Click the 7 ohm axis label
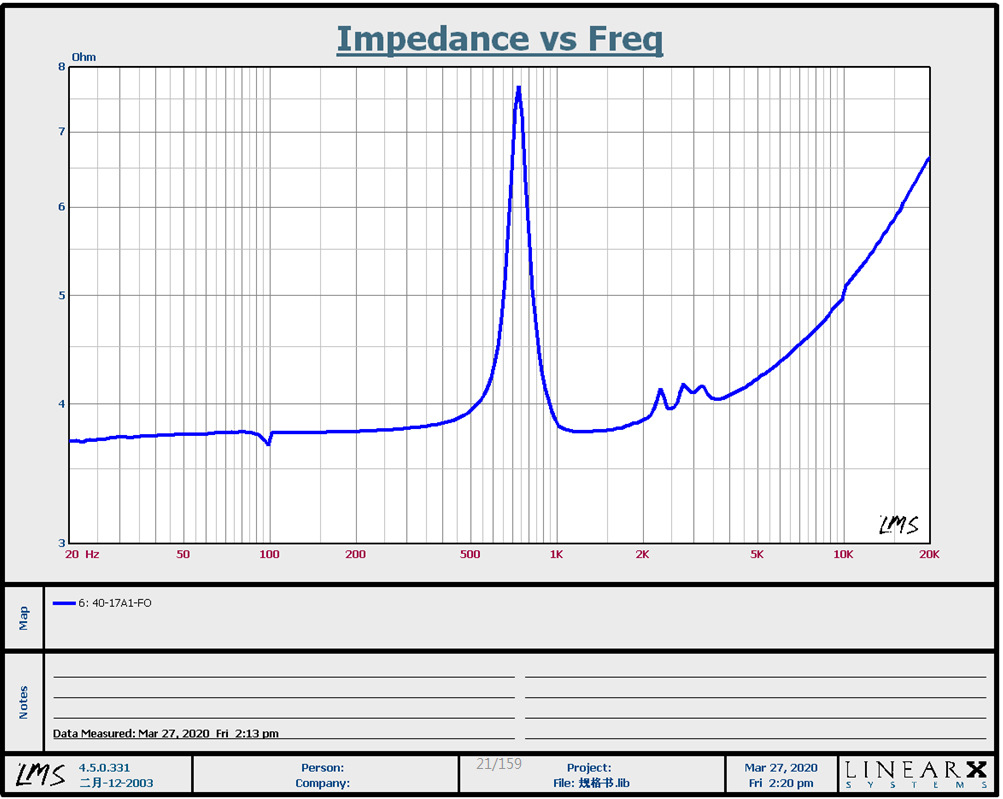Viewport: 1003px width, 799px height. (61, 132)
